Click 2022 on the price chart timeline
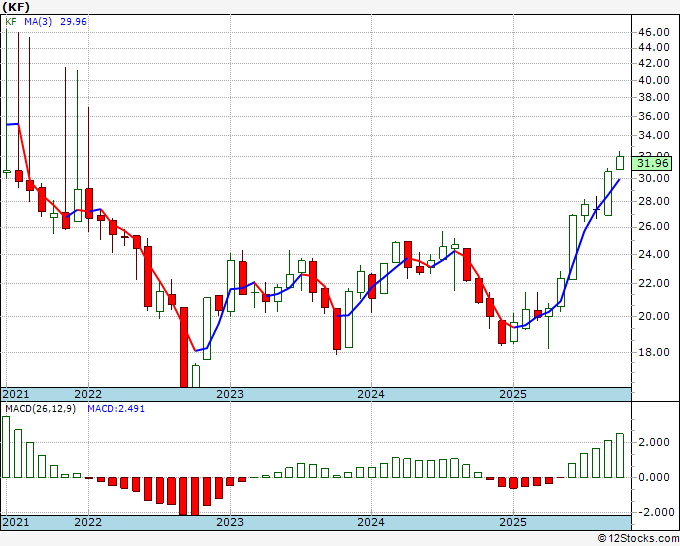Image resolution: width=680 pixels, height=546 pixels. tap(88, 394)
